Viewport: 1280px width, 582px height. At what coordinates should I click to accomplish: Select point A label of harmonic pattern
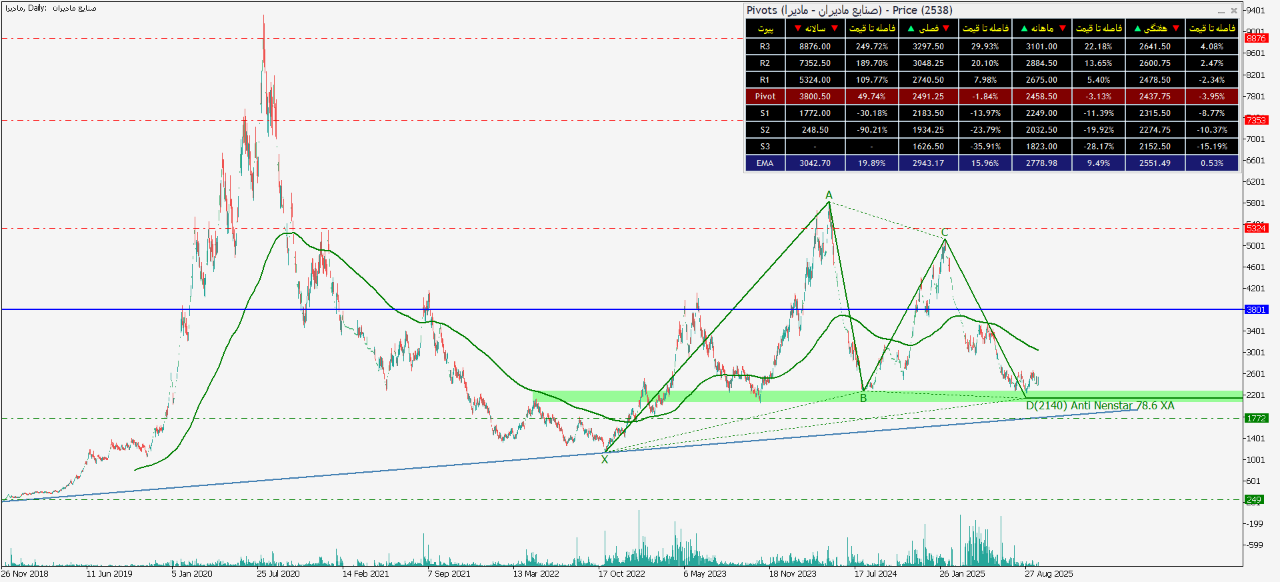828,195
